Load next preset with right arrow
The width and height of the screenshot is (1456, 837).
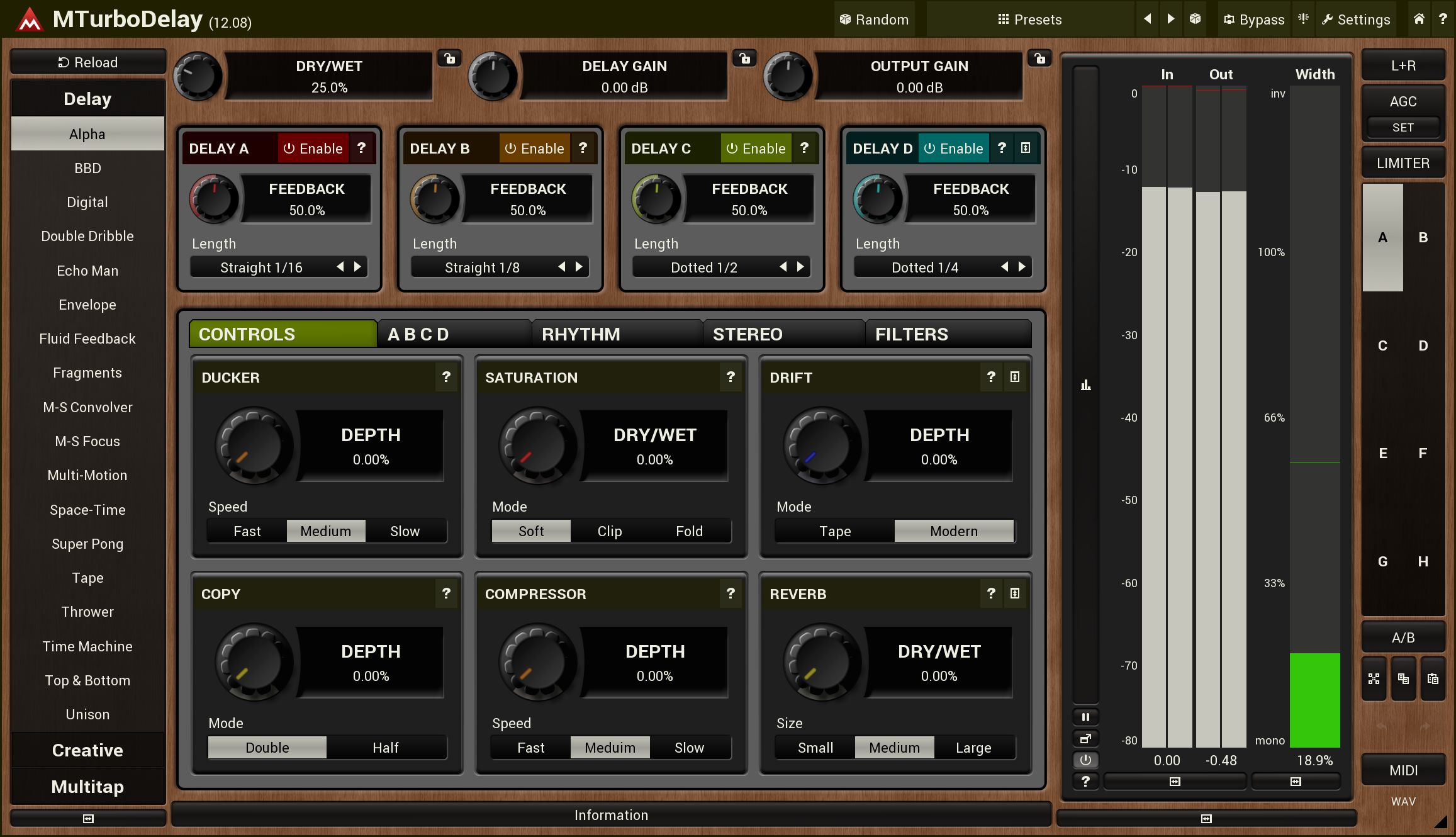(x=1170, y=19)
